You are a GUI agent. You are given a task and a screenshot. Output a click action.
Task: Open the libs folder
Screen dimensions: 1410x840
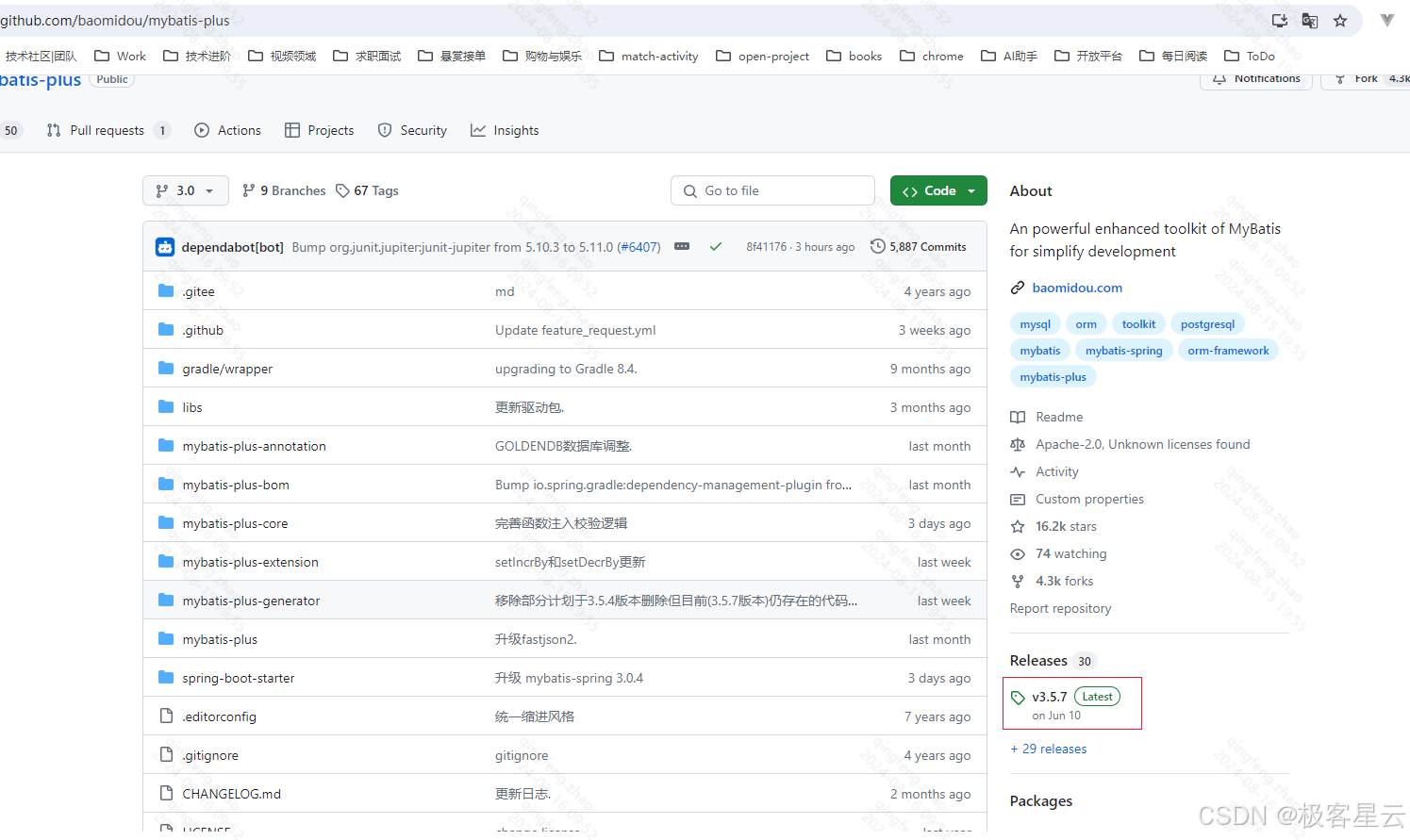coord(192,408)
